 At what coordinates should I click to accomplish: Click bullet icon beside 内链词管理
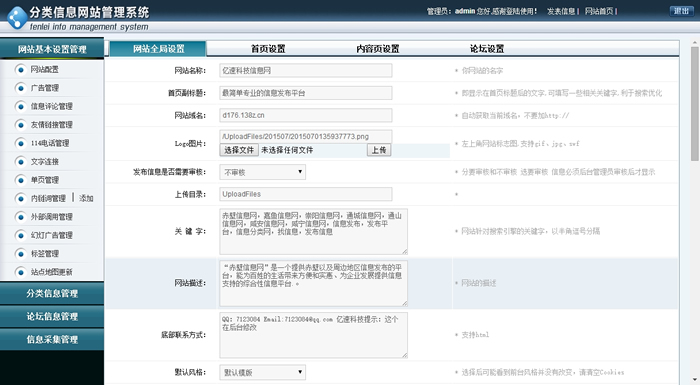20,198
